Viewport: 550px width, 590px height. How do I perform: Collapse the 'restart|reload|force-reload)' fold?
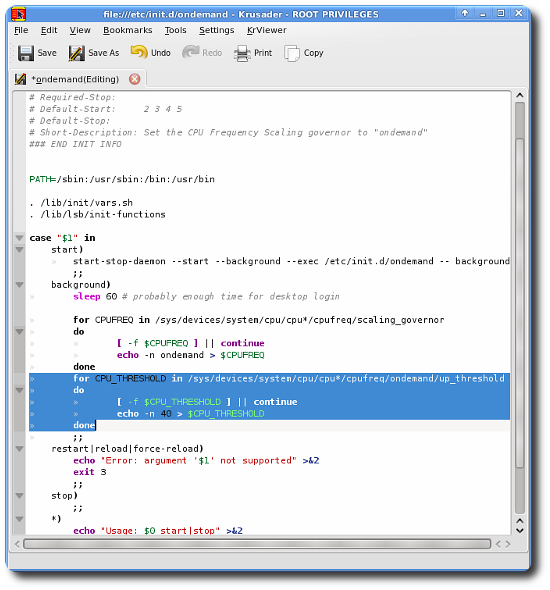pyautogui.click(x=20, y=449)
